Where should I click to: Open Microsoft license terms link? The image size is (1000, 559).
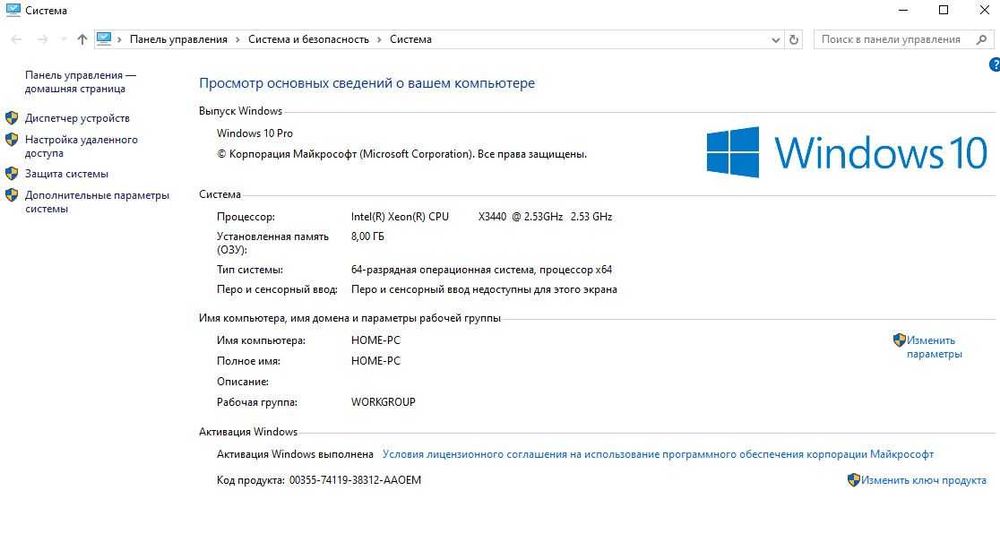click(658, 454)
